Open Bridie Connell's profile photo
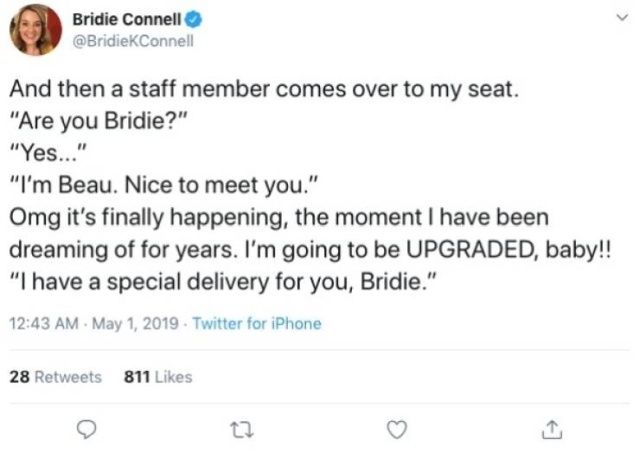Image resolution: width=640 pixels, height=453 pixels. point(36,29)
